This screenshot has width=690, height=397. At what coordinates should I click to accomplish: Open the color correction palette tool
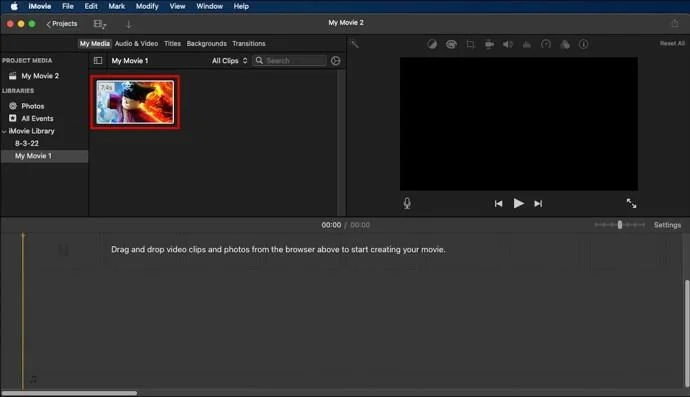[451, 44]
